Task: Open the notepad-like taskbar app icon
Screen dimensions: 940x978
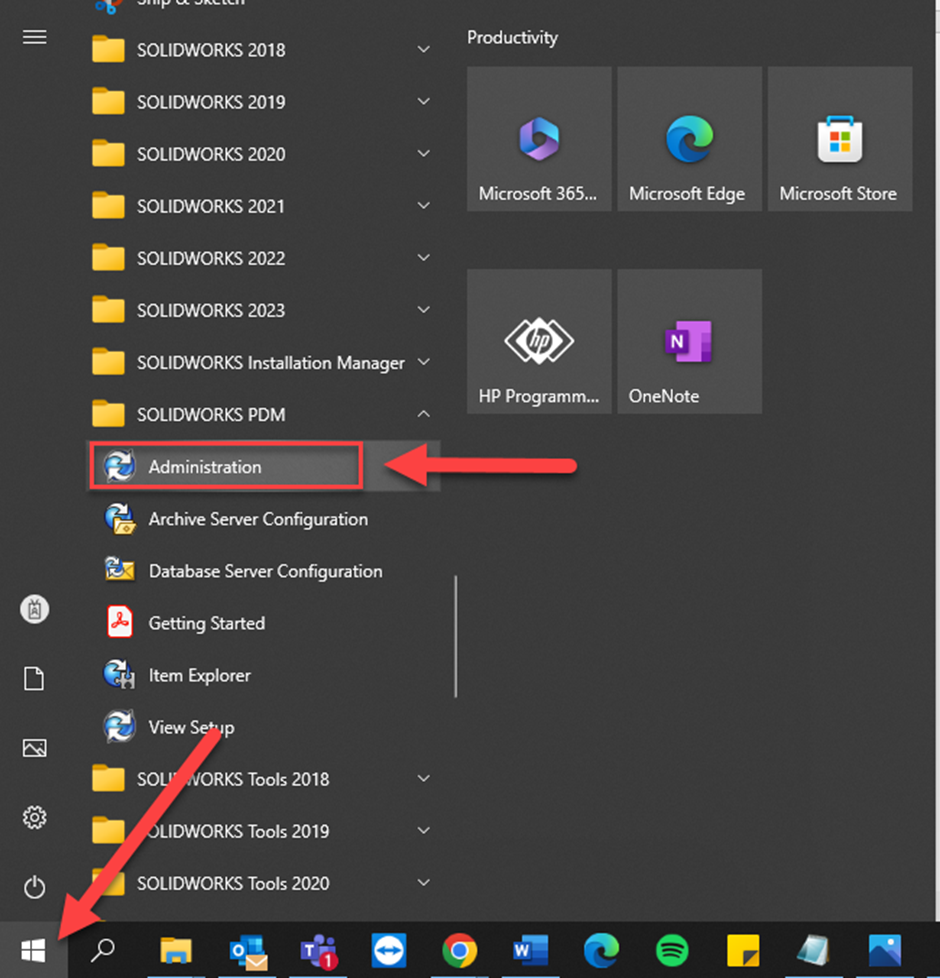Action: (813, 951)
